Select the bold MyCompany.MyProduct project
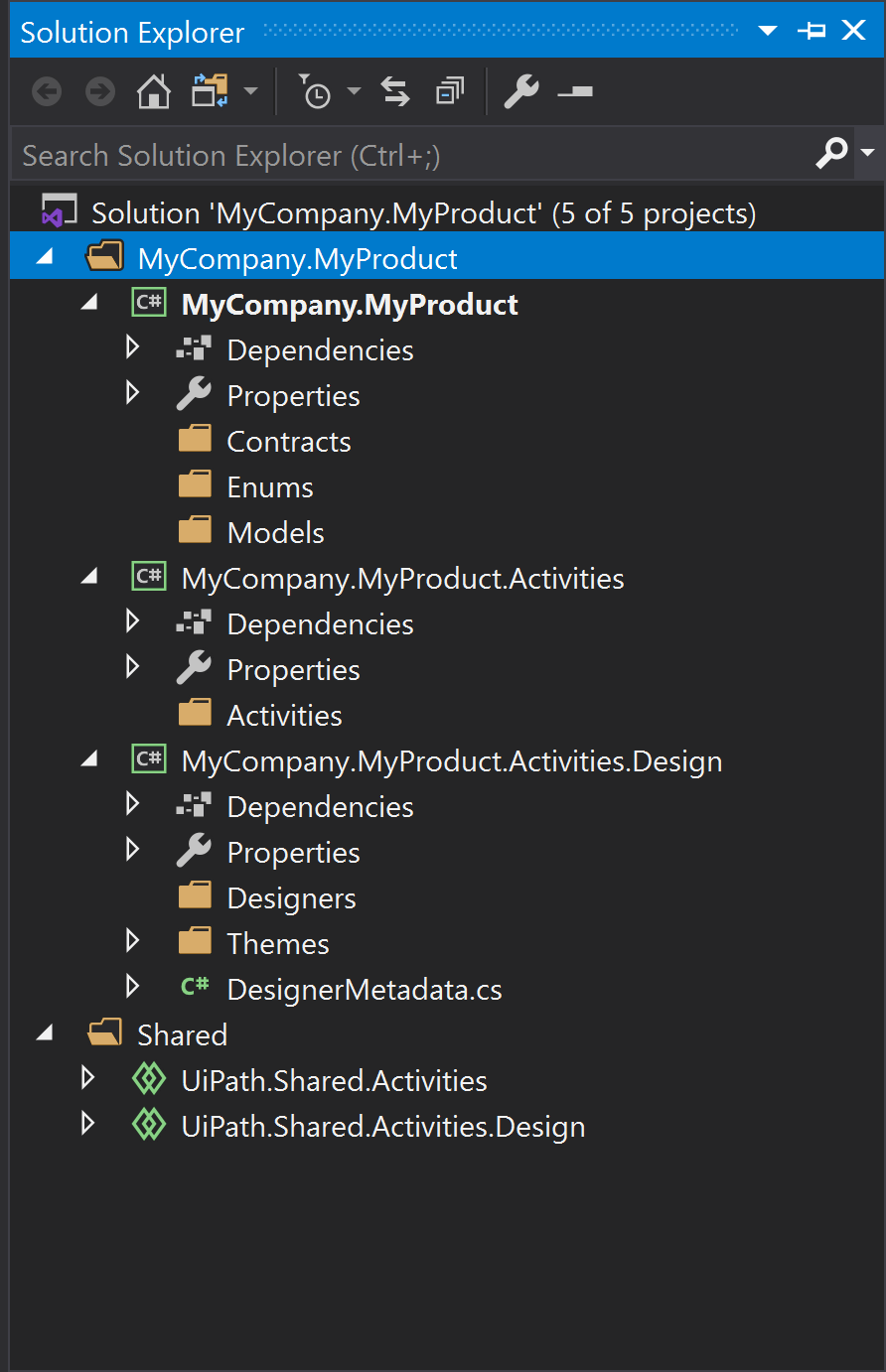The image size is (886, 1372). pyautogui.click(x=350, y=305)
